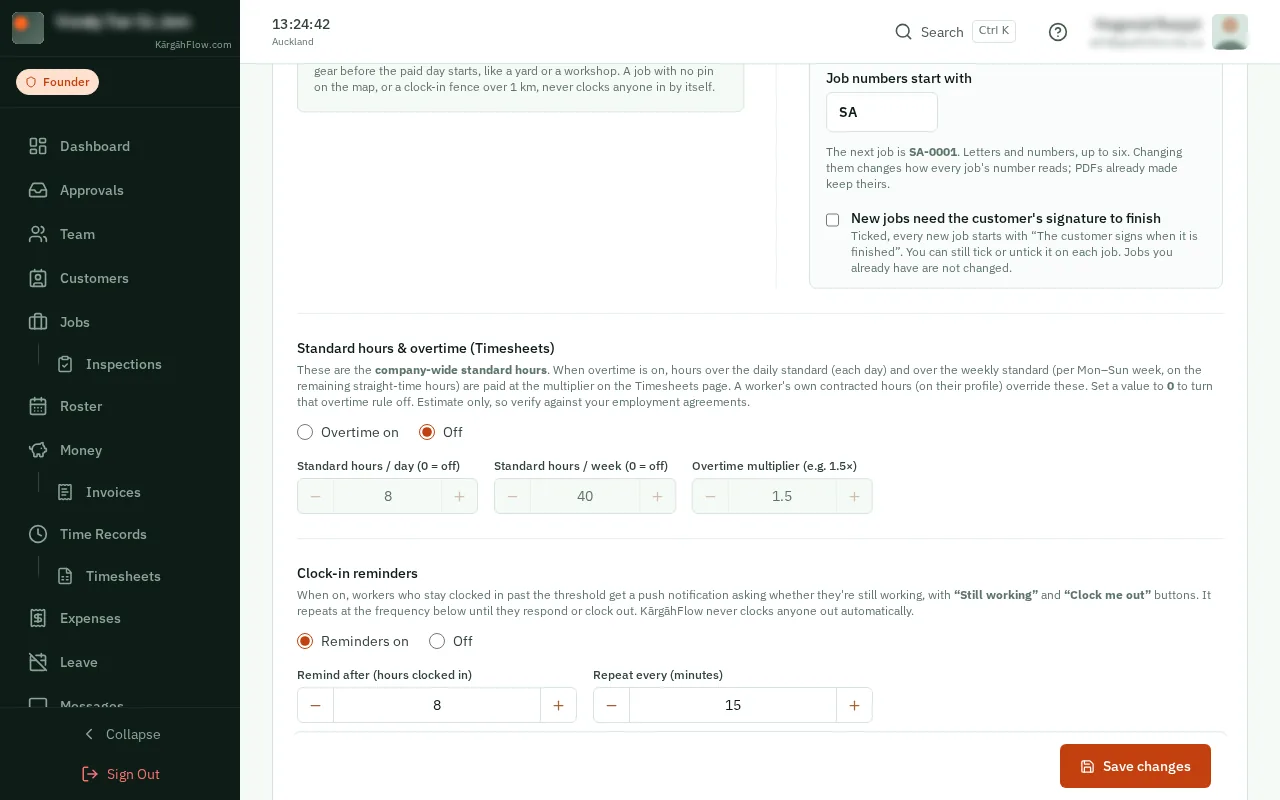Click the Ctrl K search shortcut
This screenshot has height=800, width=1280.
coord(994,31)
